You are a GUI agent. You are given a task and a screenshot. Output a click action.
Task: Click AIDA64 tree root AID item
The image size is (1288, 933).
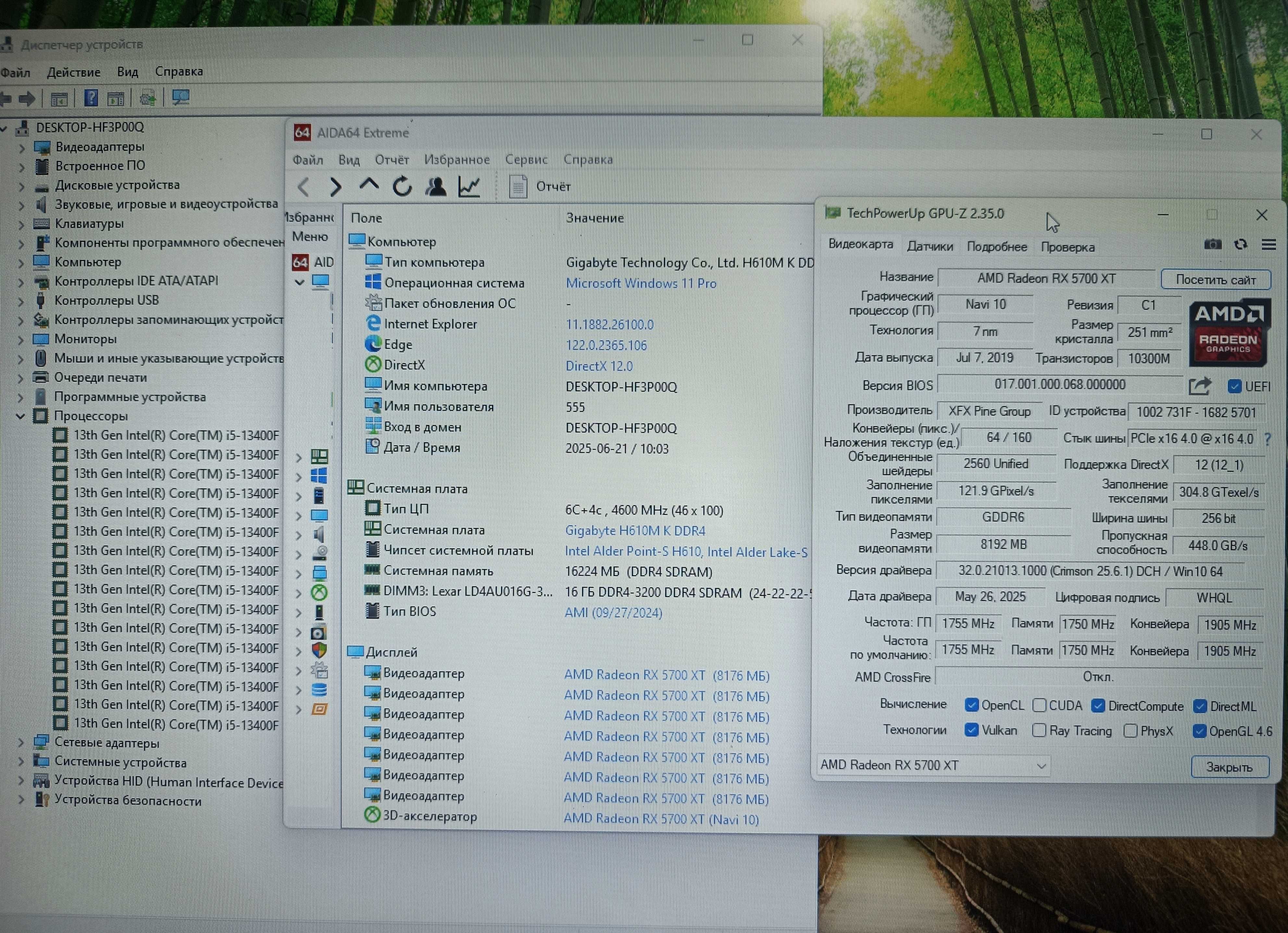313,262
